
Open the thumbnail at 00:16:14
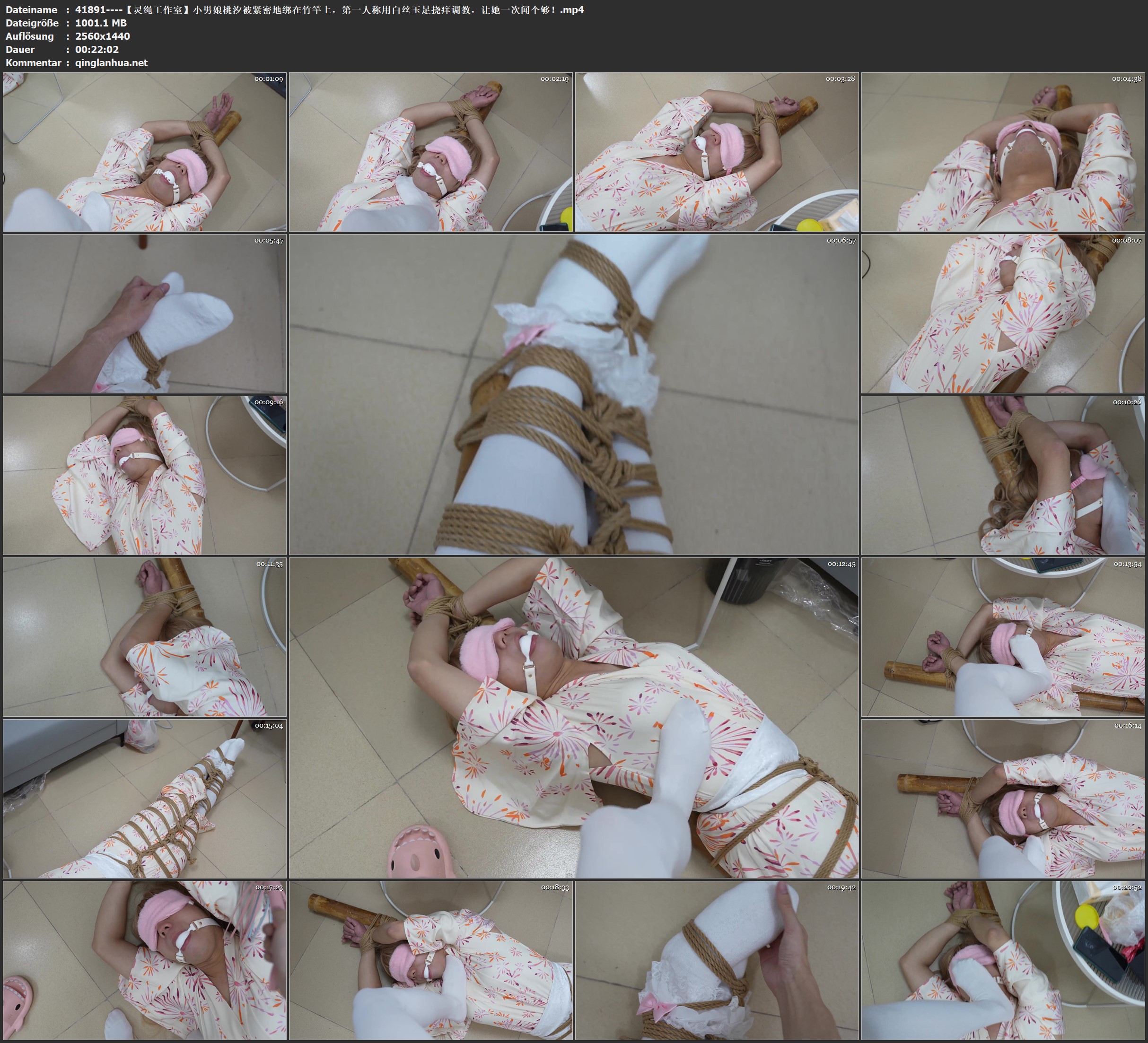tap(1003, 799)
